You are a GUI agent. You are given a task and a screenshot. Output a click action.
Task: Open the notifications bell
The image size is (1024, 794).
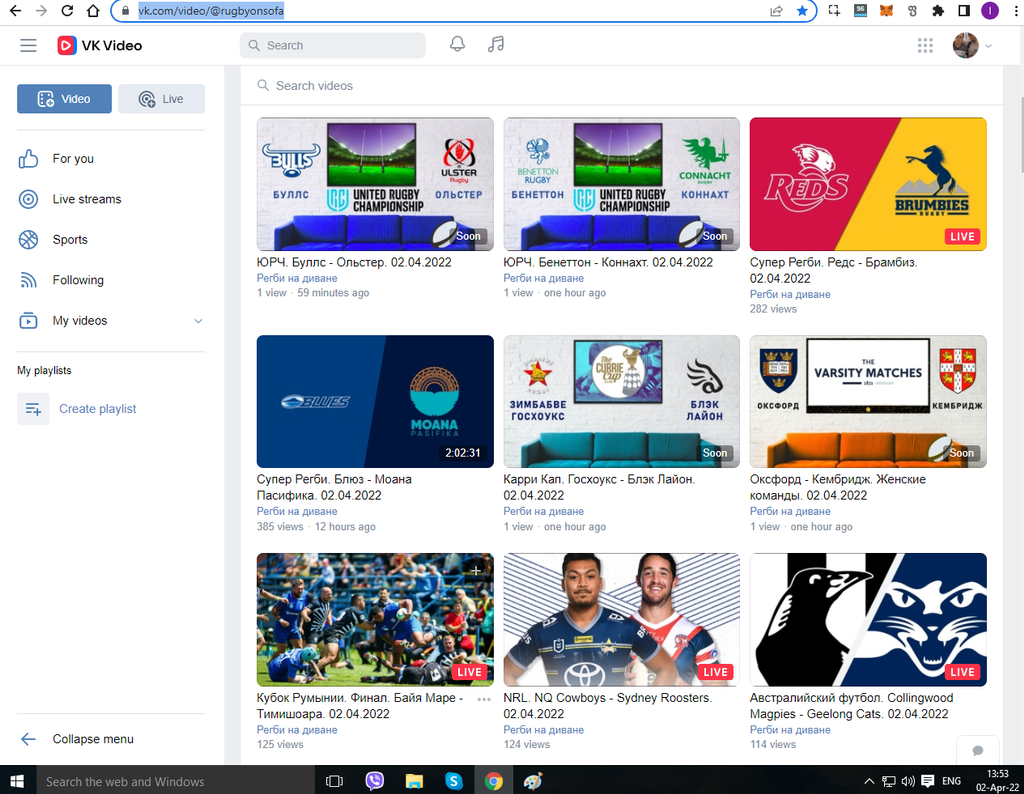457,44
